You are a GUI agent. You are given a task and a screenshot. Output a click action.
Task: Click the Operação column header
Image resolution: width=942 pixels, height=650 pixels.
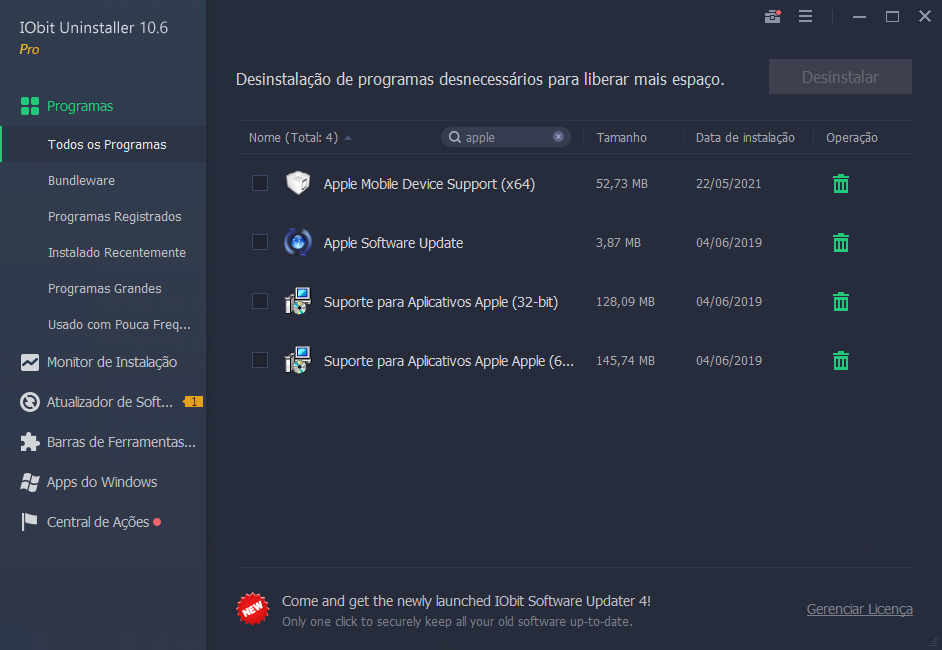852,138
